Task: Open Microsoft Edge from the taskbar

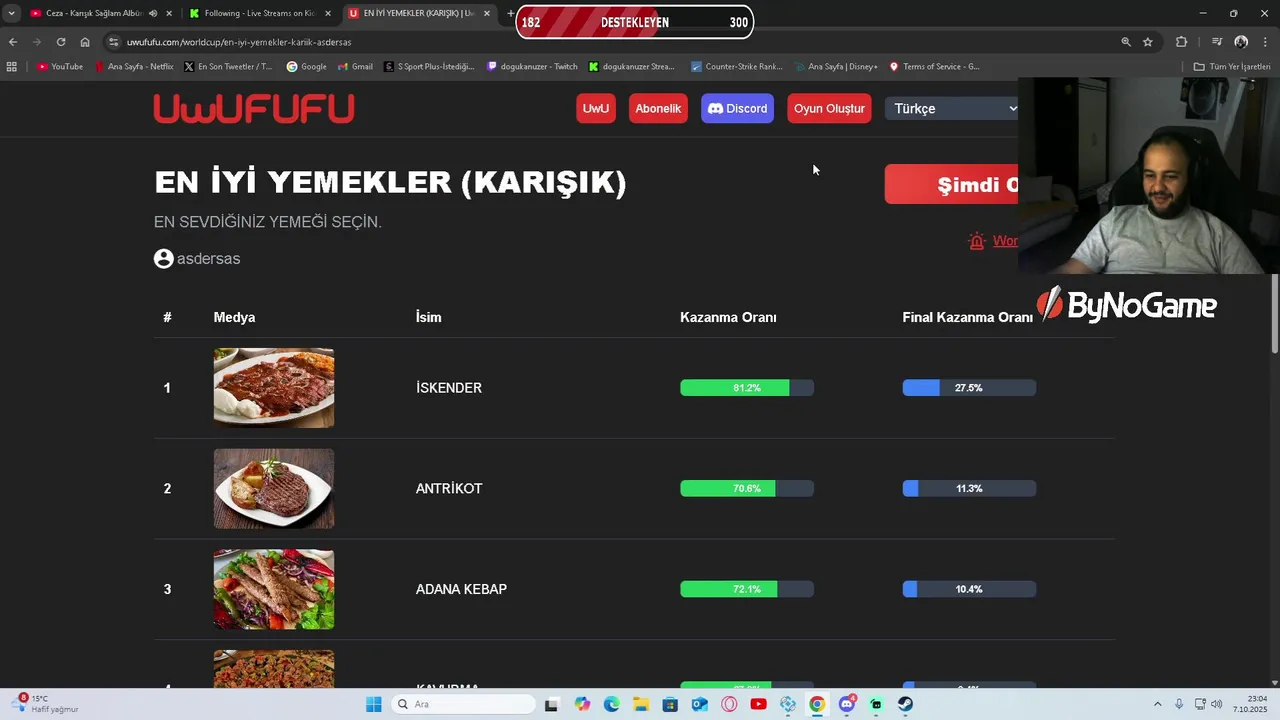Action: point(611,704)
